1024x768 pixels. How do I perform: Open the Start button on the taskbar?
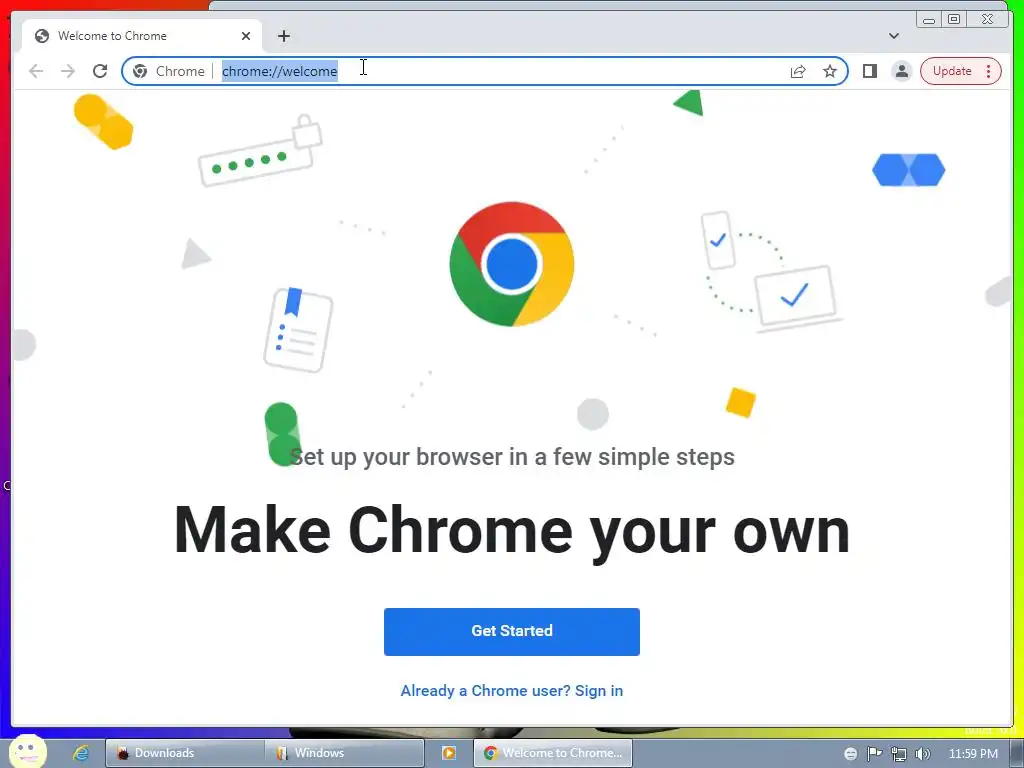(x=27, y=751)
